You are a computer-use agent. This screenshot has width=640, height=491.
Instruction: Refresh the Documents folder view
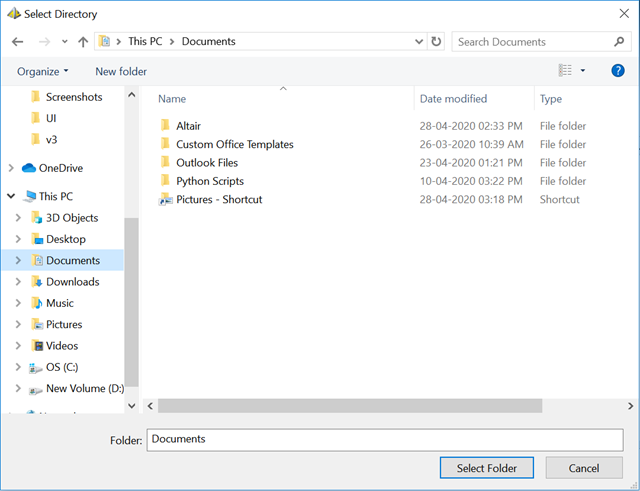click(436, 42)
